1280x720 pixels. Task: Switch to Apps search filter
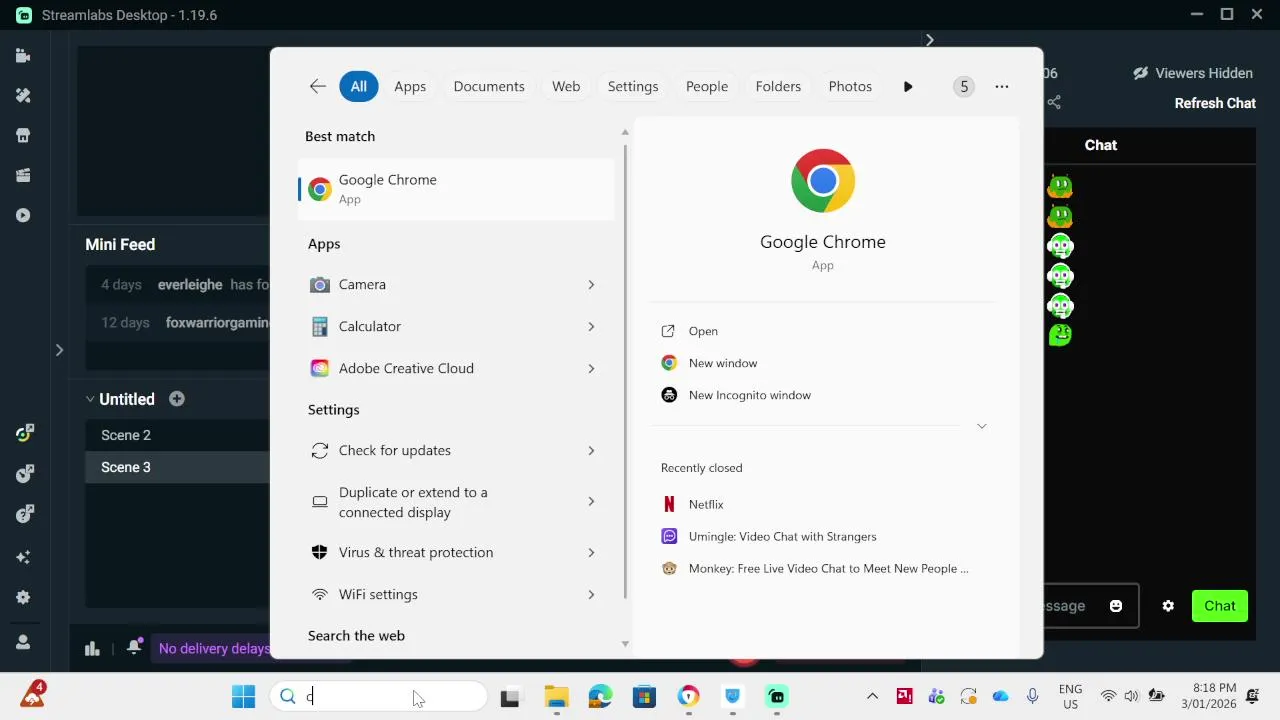click(410, 86)
